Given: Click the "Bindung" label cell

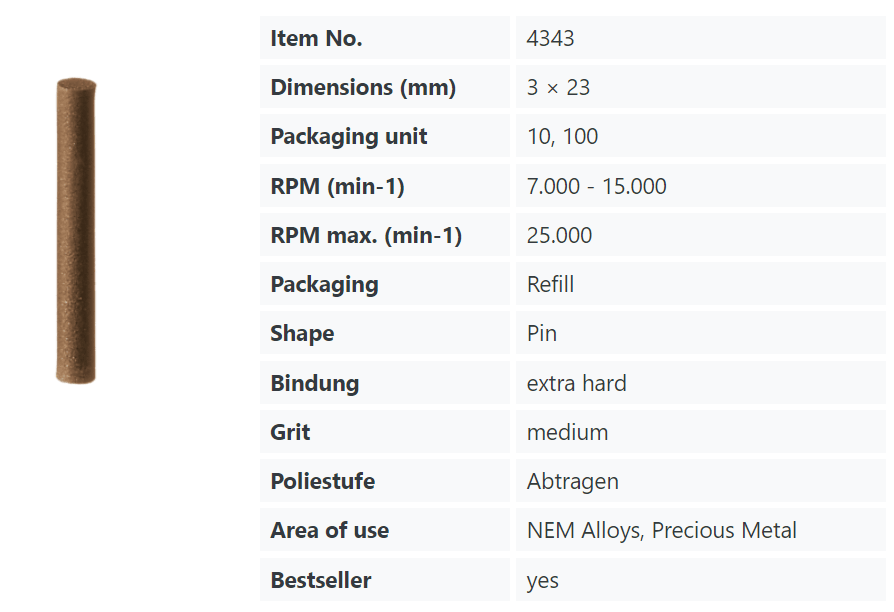Looking at the screenshot, I should tap(314, 383).
